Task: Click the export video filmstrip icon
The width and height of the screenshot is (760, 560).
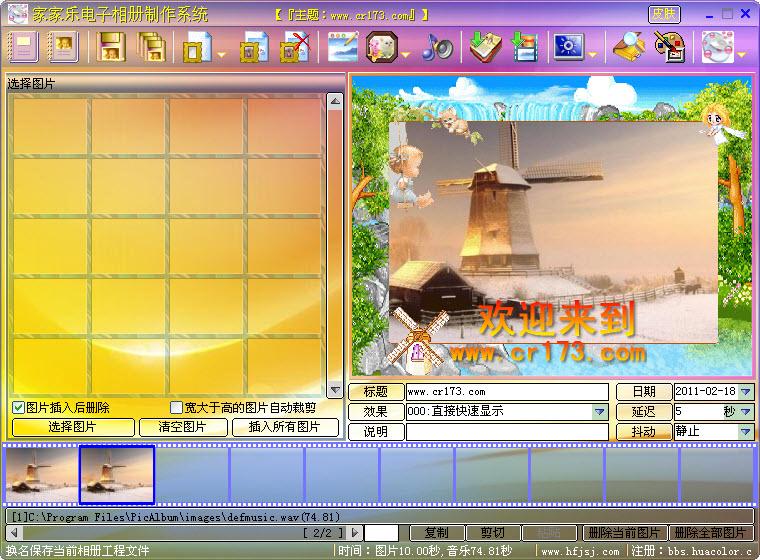Action: click(525, 47)
